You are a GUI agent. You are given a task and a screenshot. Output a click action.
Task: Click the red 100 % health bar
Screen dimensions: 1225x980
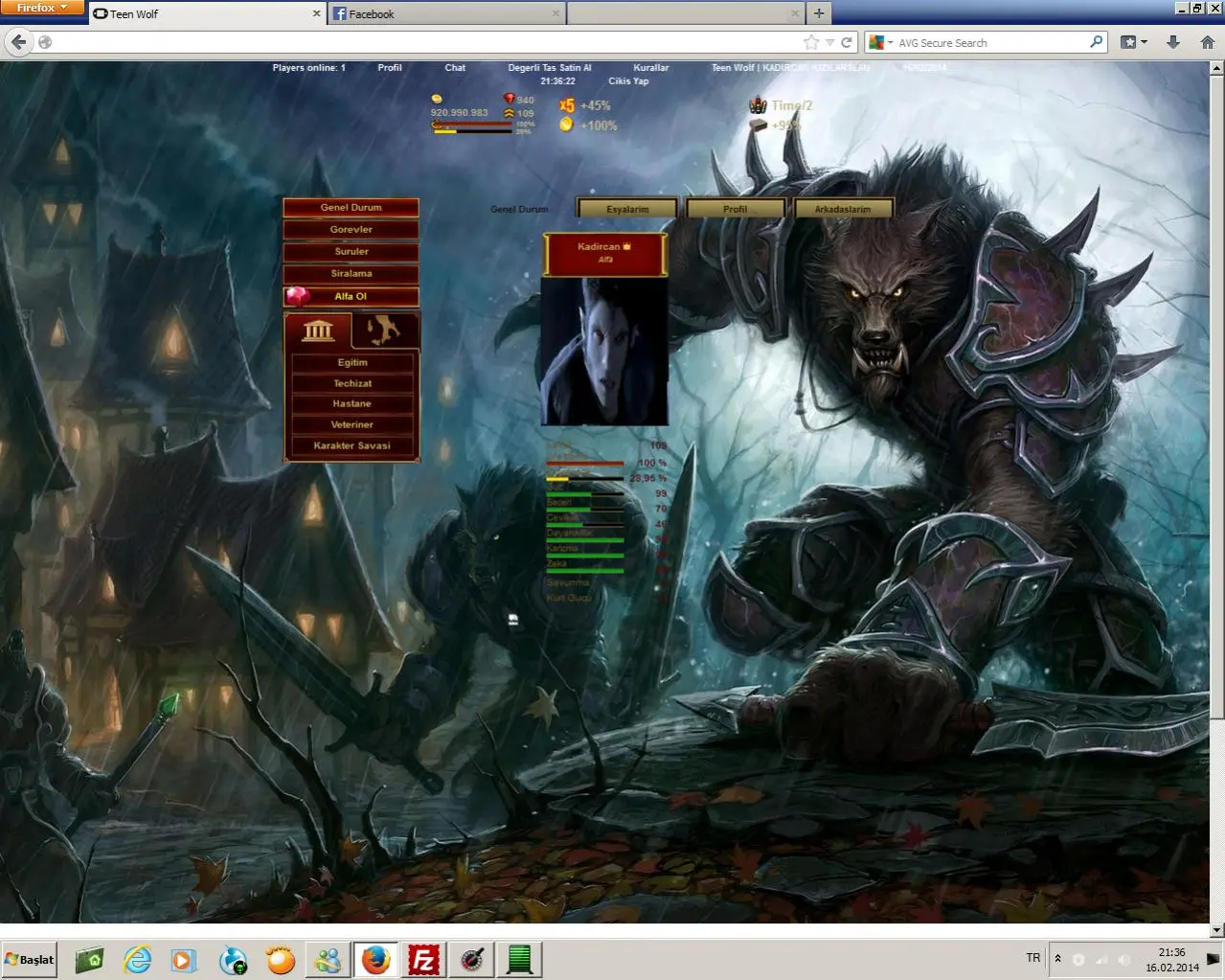(x=584, y=464)
